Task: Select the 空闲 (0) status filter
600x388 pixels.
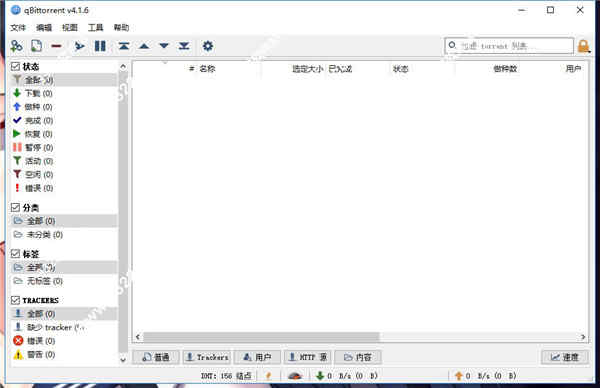Action: tap(64, 174)
